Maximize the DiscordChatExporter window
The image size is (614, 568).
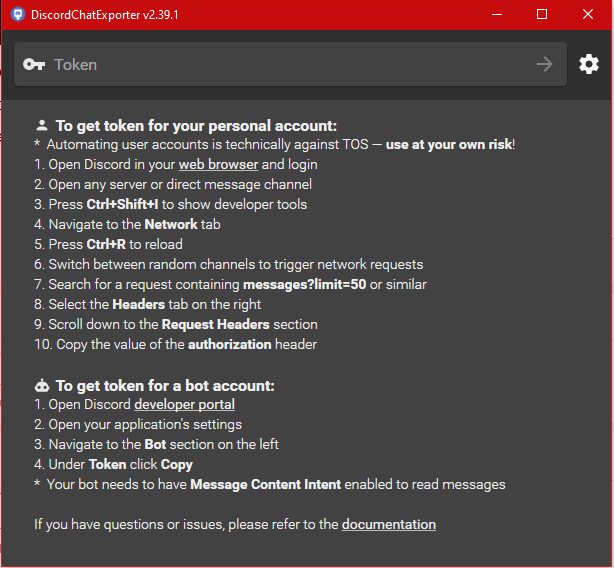click(542, 15)
